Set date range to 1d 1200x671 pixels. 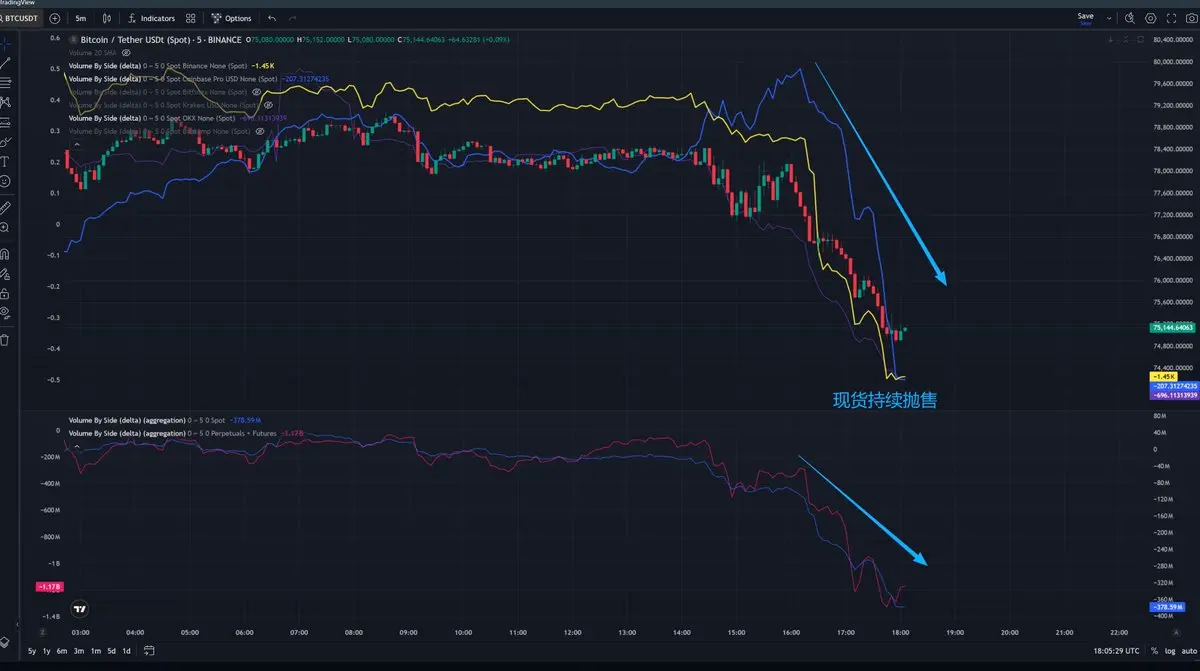tap(126, 651)
